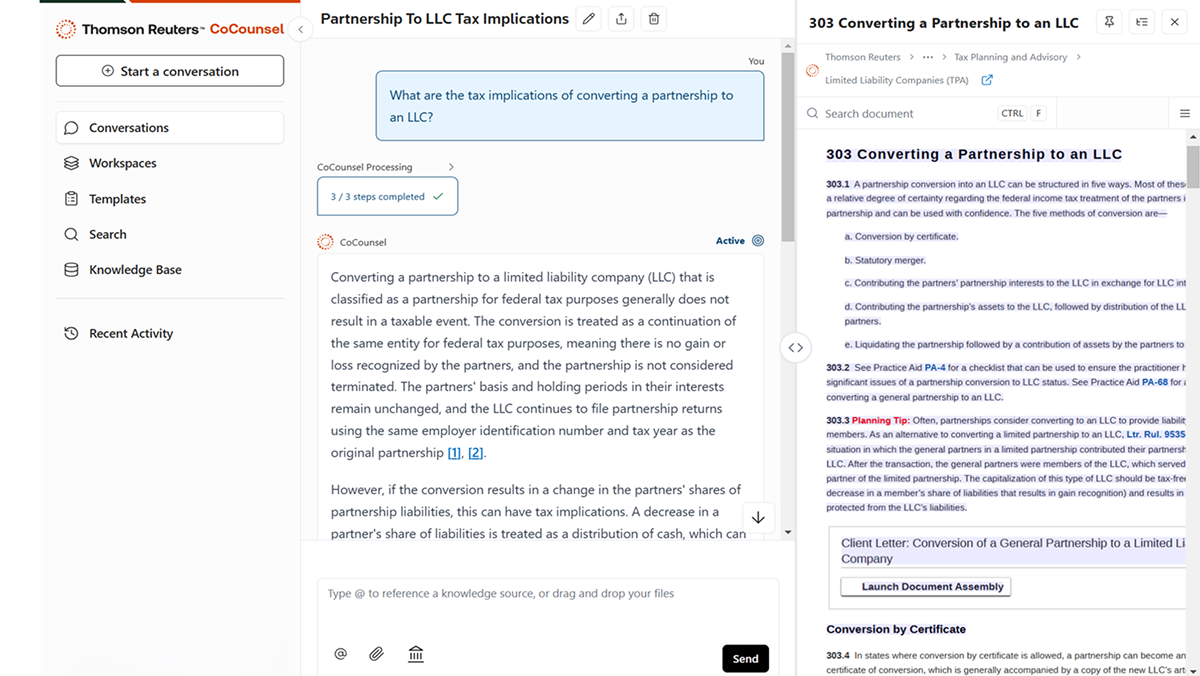The height and width of the screenshot is (676, 1200).
Task: Click the pencil icon to rename conversation
Action: (589, 19)
